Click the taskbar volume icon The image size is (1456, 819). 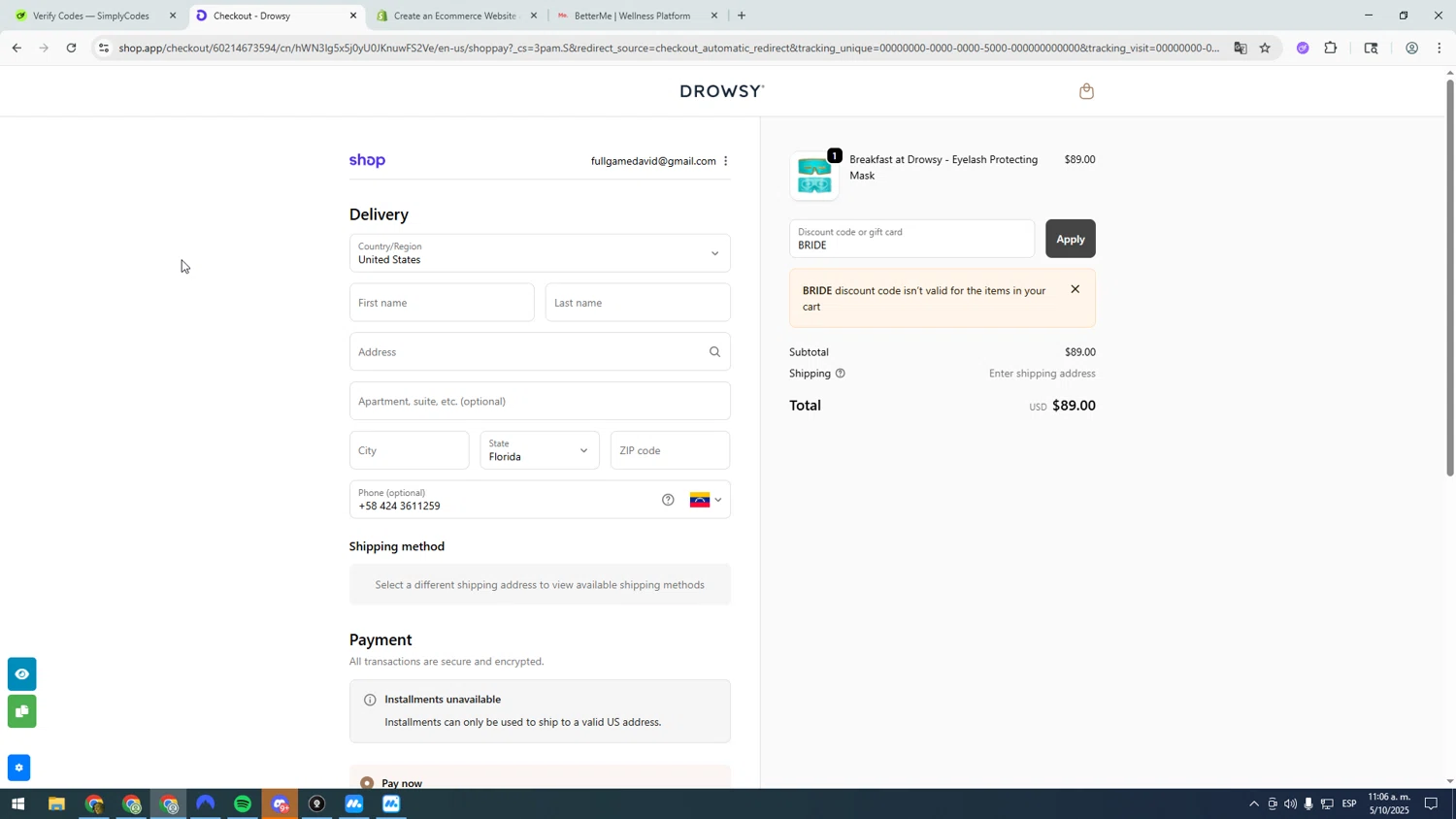[x=1290, y=803]
